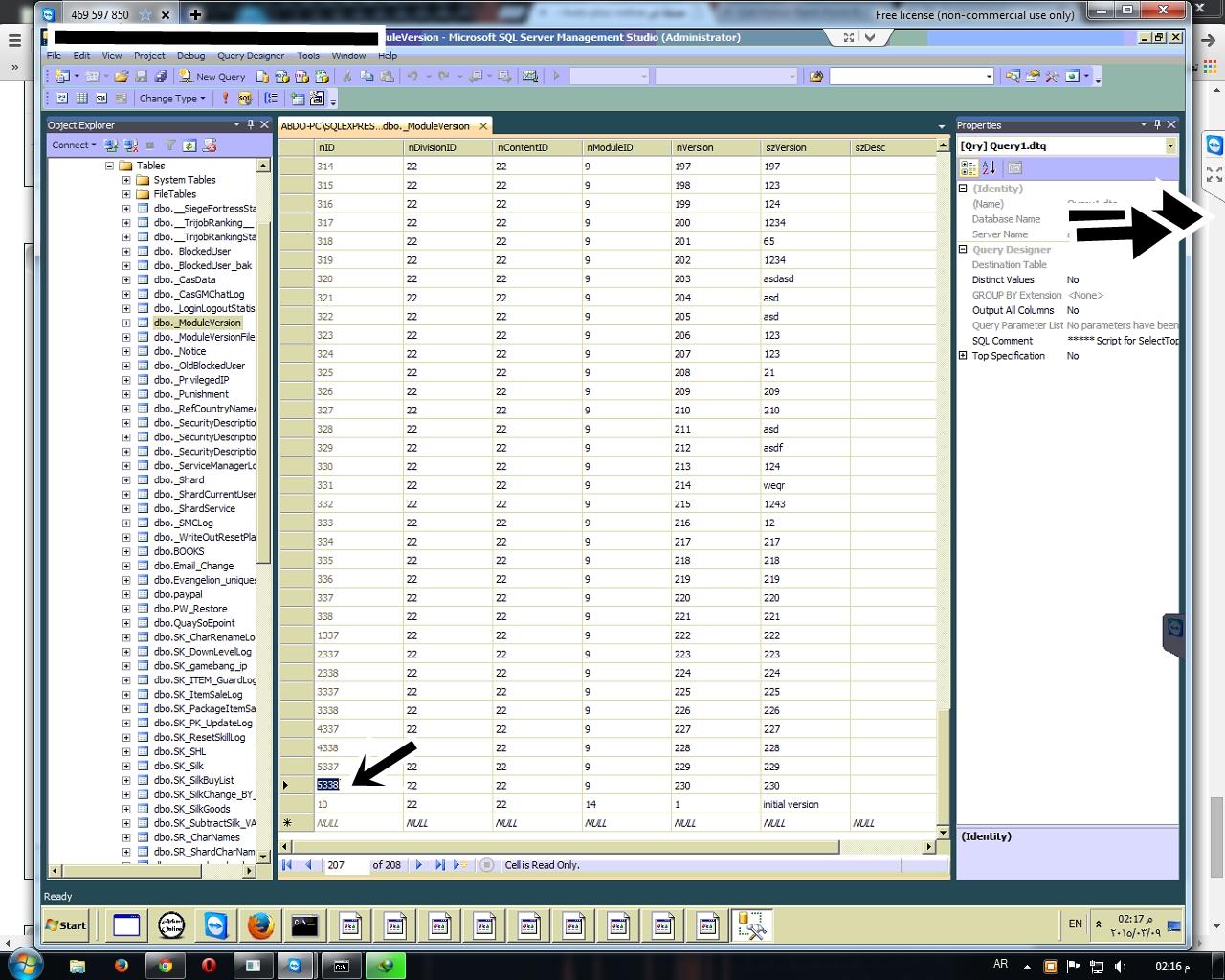Show the SQL pane icon
The width and height of the screenshot is (1225, 980).
click(x=100, y=99)
